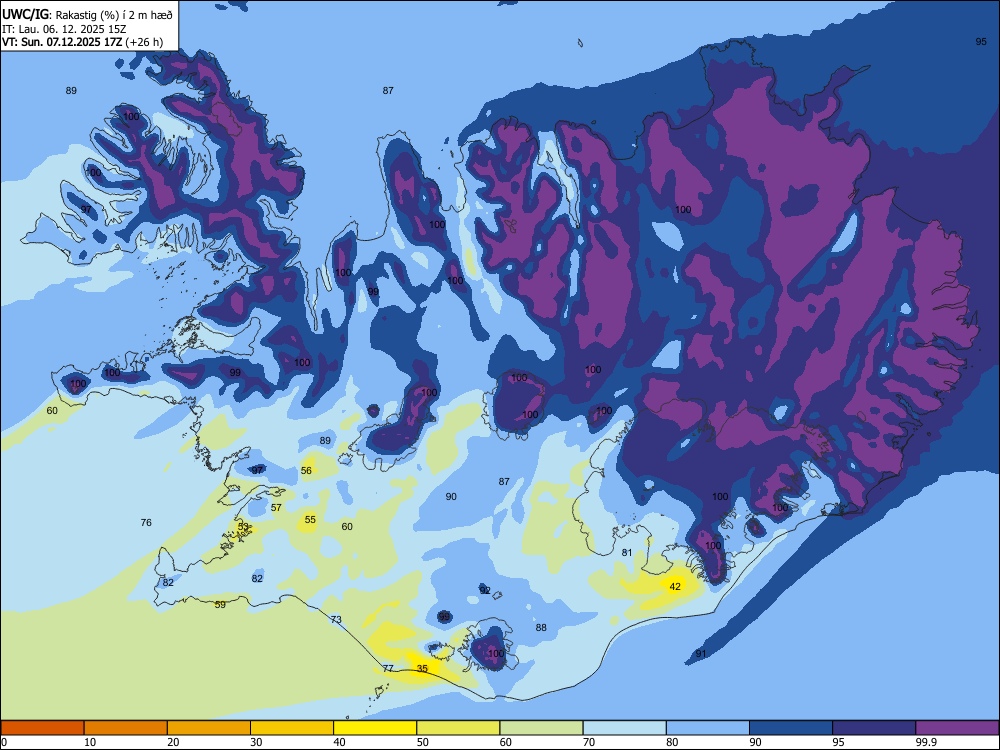Click the legend tick label 20

pyautogui.click(x=173, y=742)
